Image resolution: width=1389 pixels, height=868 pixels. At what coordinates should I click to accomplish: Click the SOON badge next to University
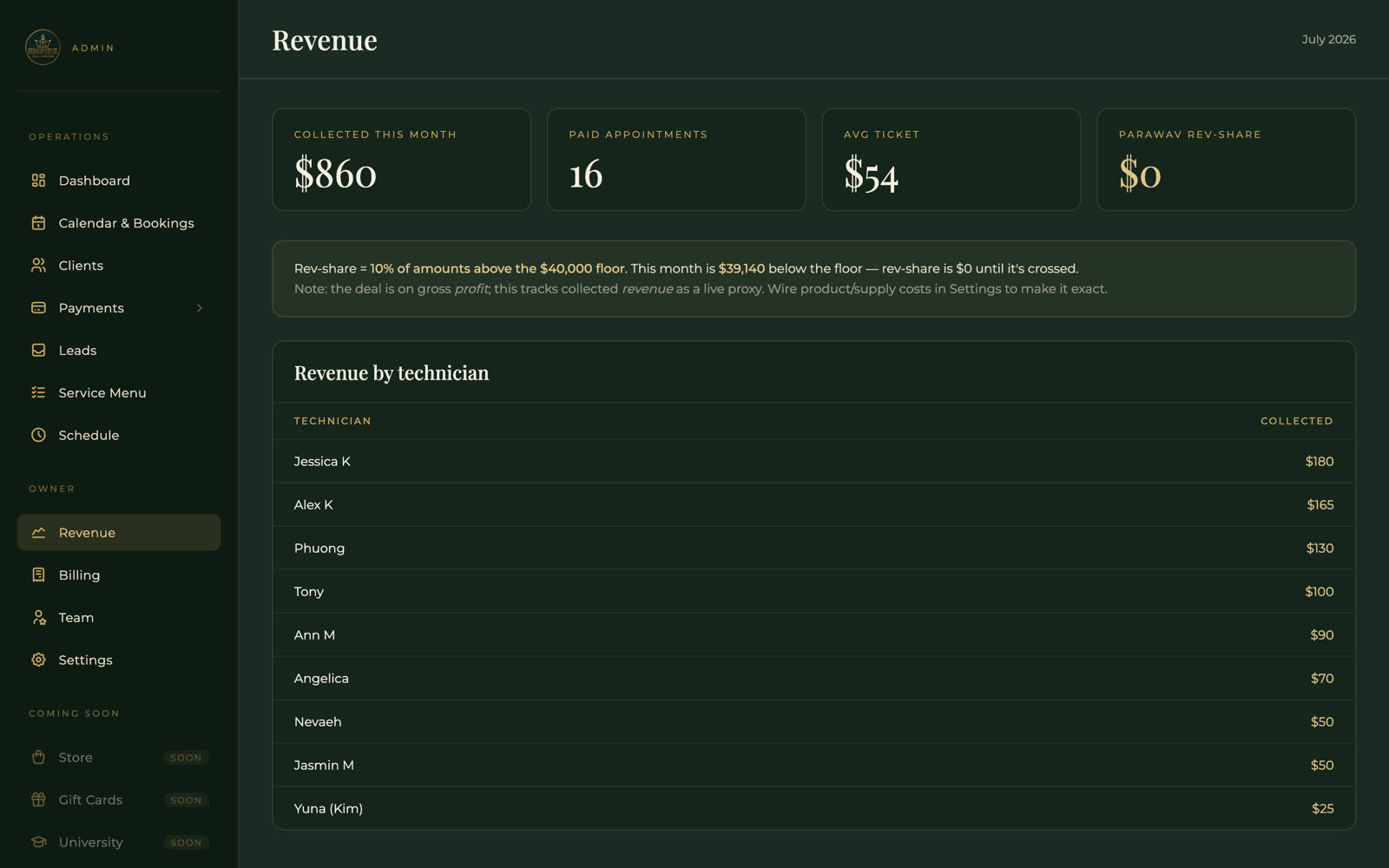[186, 843]
